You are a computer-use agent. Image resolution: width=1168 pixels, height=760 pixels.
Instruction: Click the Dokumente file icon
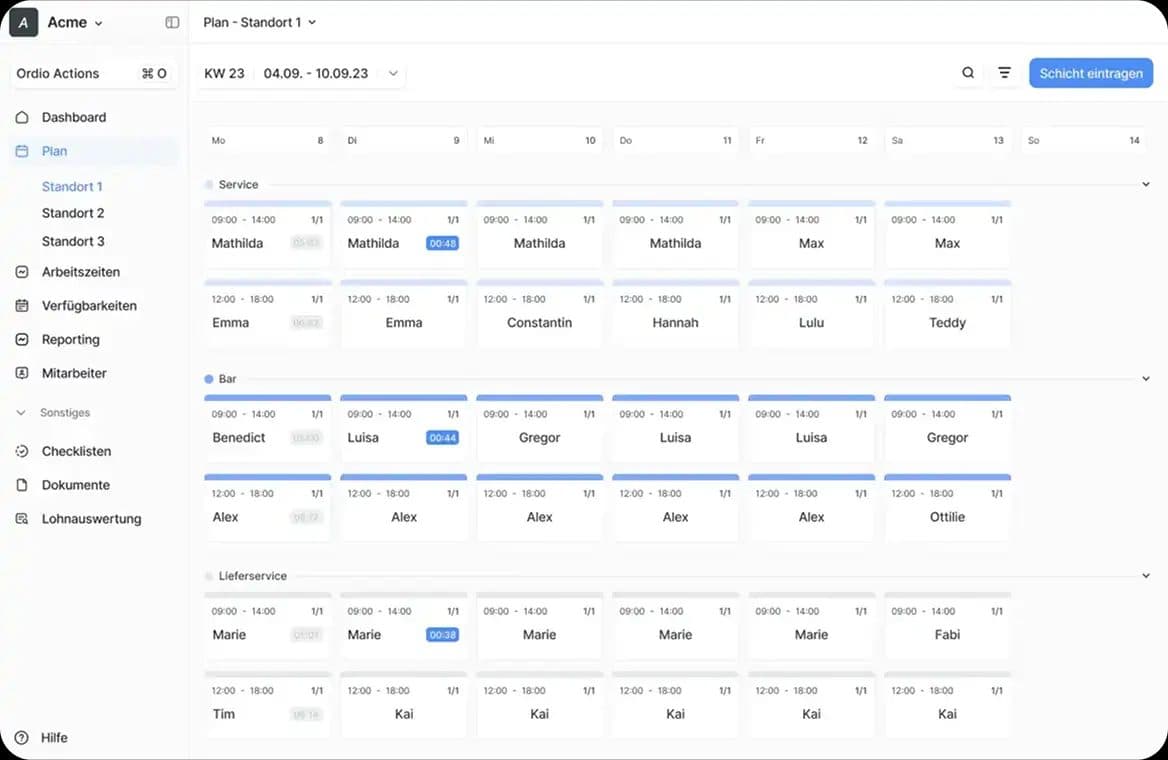point(22,485)
